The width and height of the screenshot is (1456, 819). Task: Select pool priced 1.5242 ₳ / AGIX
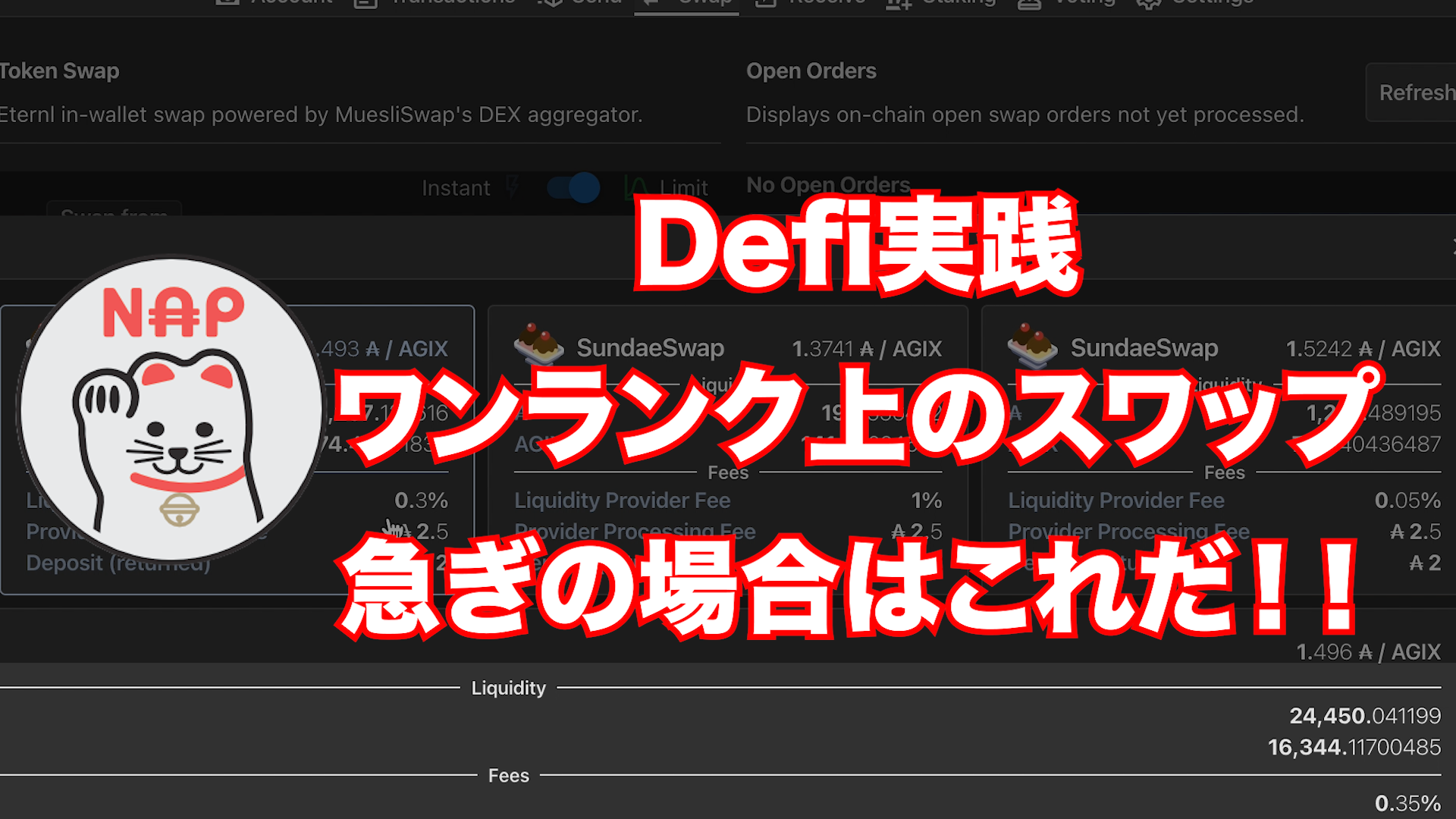[1362, 349]
